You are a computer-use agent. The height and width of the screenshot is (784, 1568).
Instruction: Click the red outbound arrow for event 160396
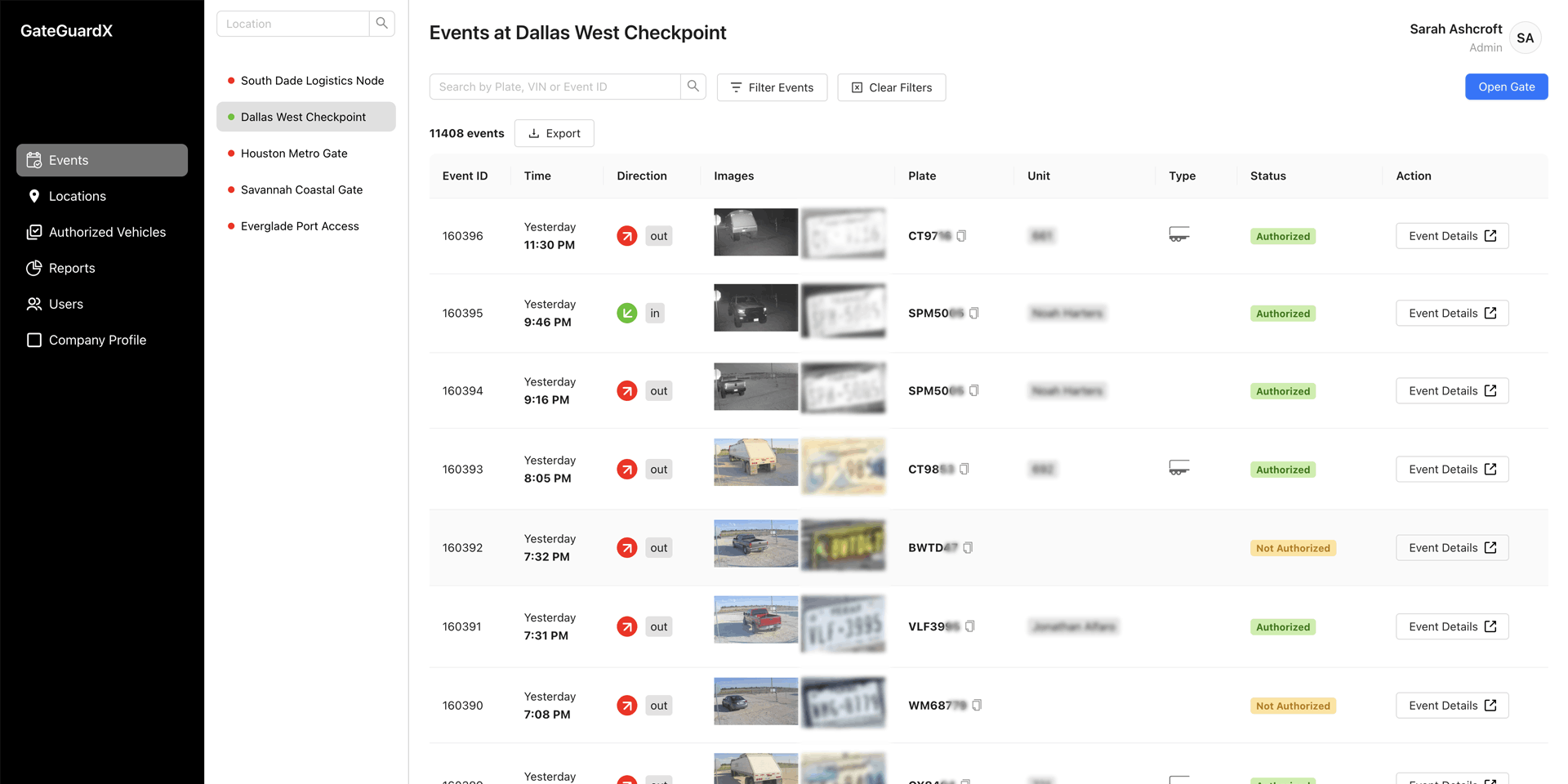click(626, 236)
